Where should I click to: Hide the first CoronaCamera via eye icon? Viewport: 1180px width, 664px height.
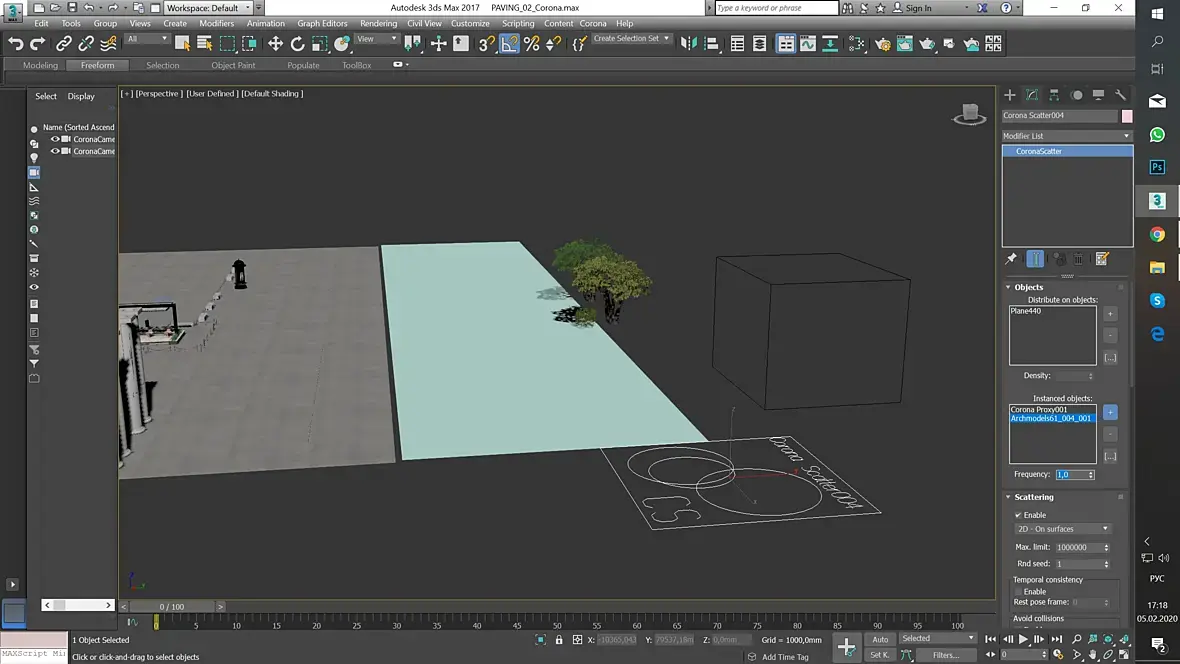(x=55, y=139)
